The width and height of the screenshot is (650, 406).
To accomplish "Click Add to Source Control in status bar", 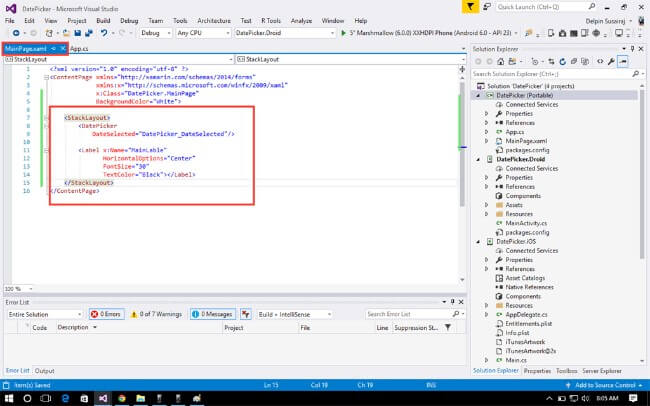I will tap(605, 384).
